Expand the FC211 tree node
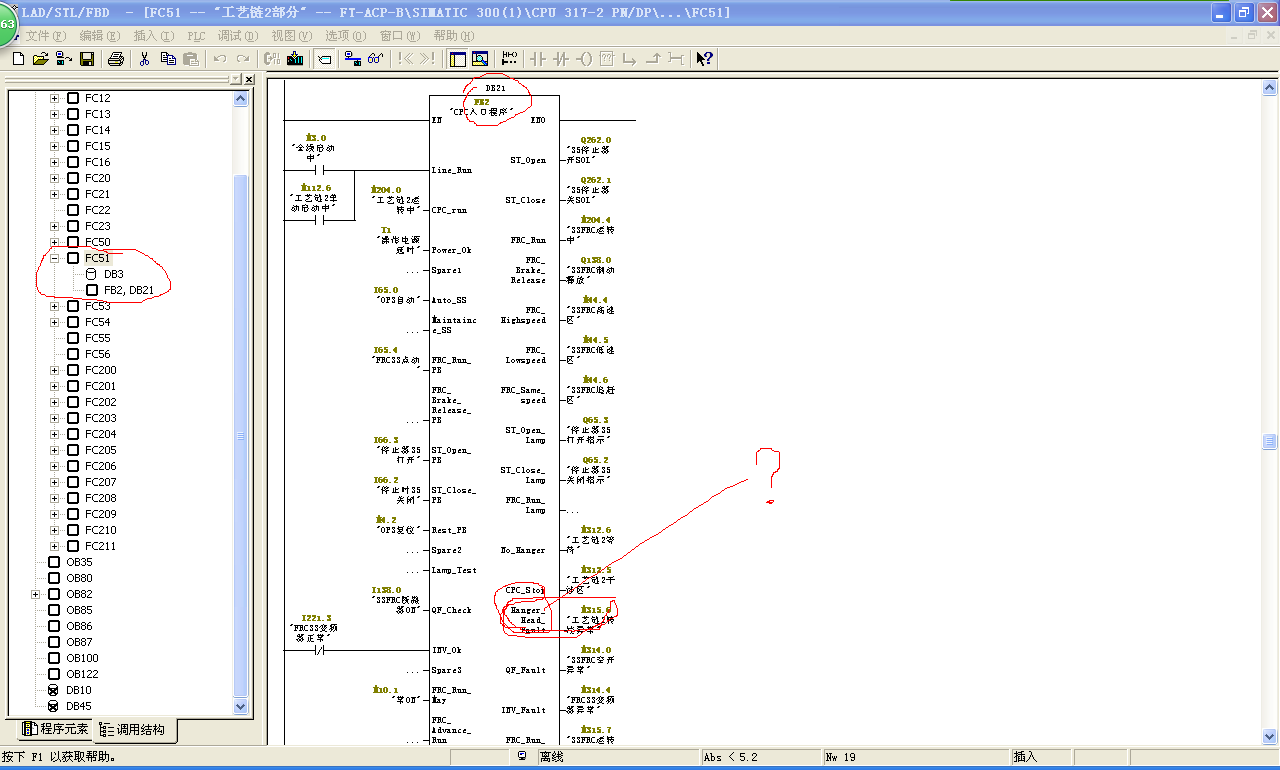Image resolution: width=1280 pixels, height=770 pixels. 54,546
